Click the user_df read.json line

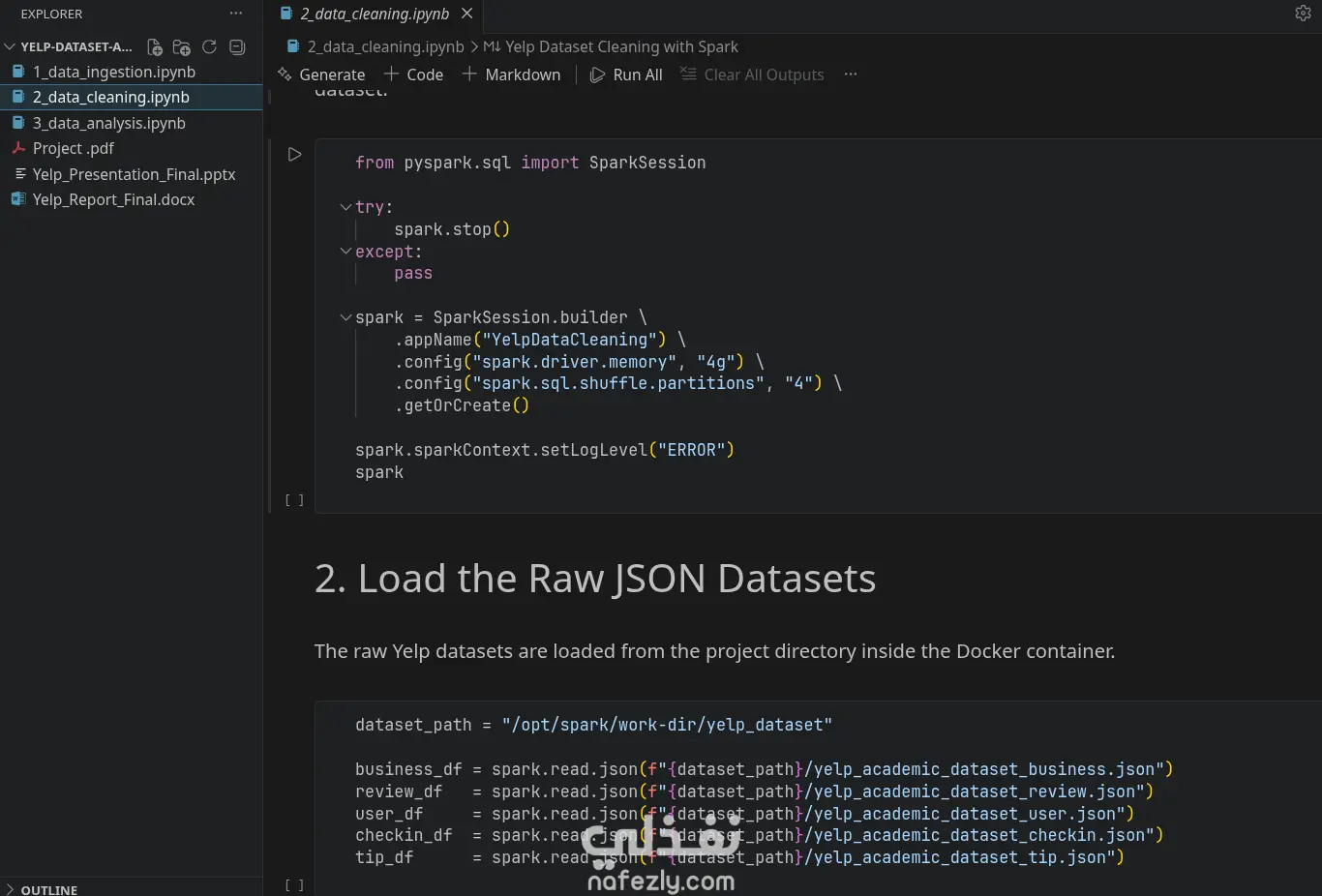(744, 814)
